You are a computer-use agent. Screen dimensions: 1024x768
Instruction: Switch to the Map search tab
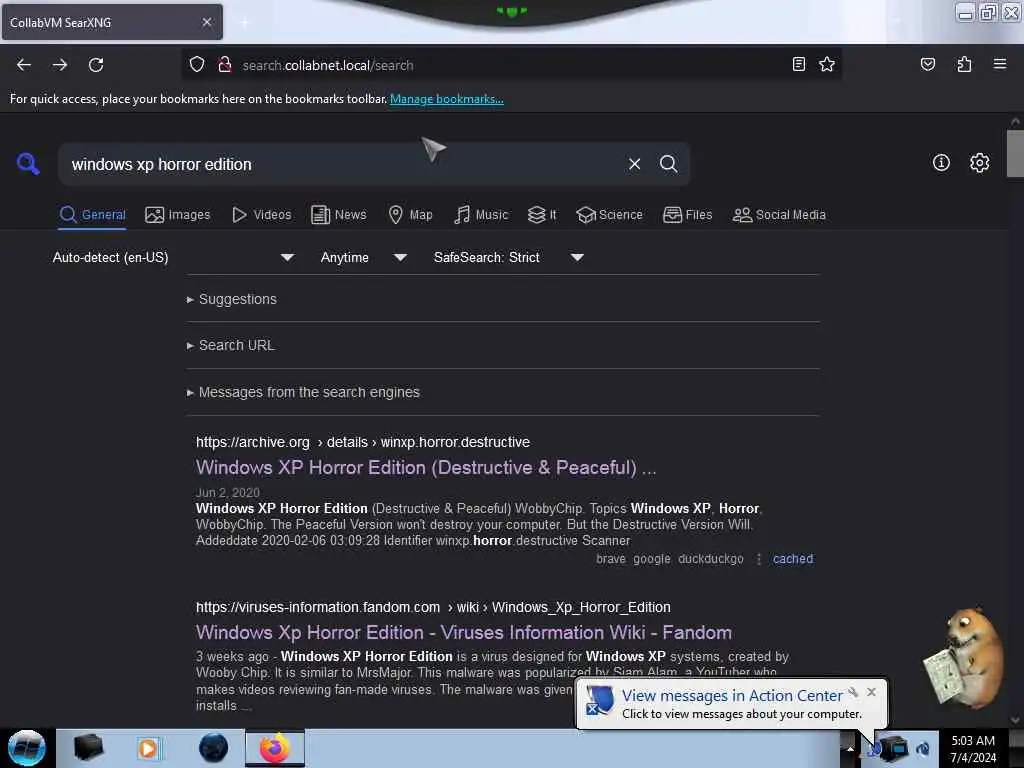(x=411, y=215)
